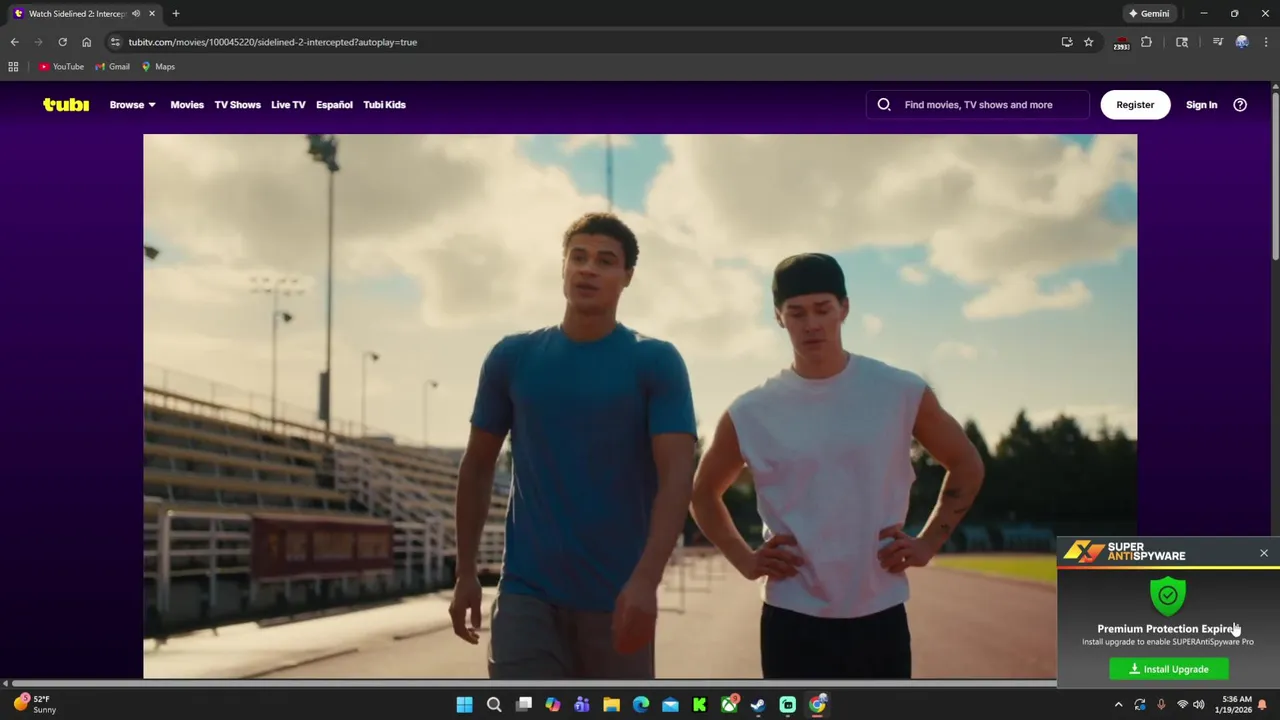The image size is (1280, 720).
Task: Open the red extension with counter badge
Action: coord(1121,43)
